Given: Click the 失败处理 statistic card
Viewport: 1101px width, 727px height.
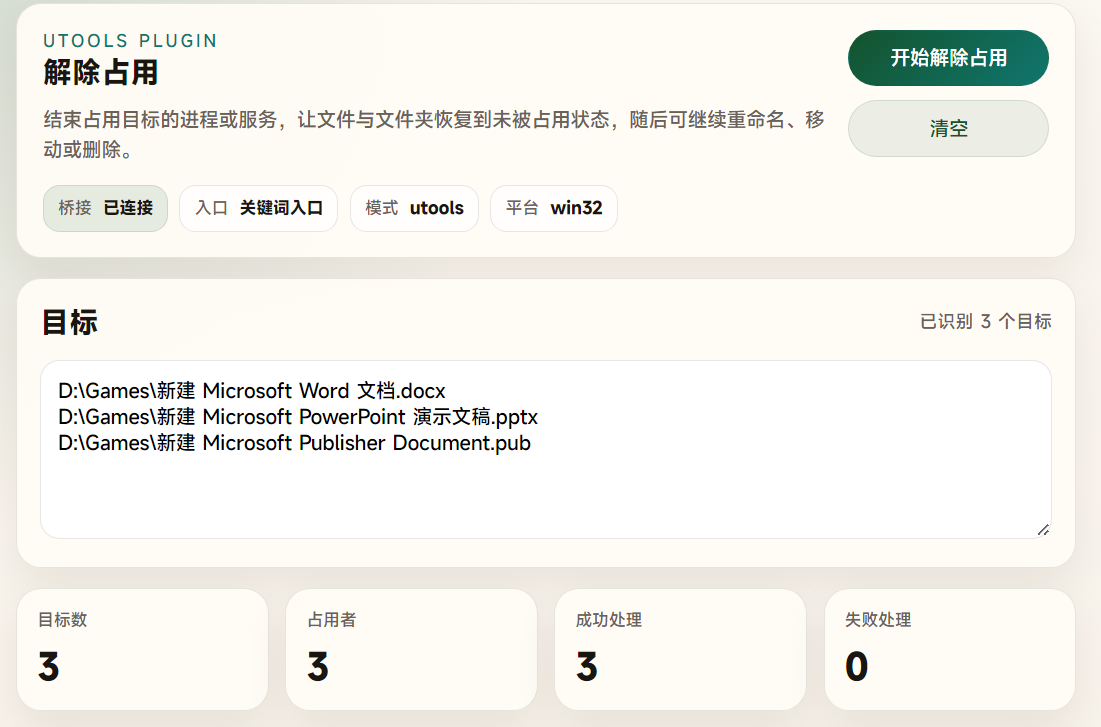Looking at the screenshot, I should coord(949,649).
